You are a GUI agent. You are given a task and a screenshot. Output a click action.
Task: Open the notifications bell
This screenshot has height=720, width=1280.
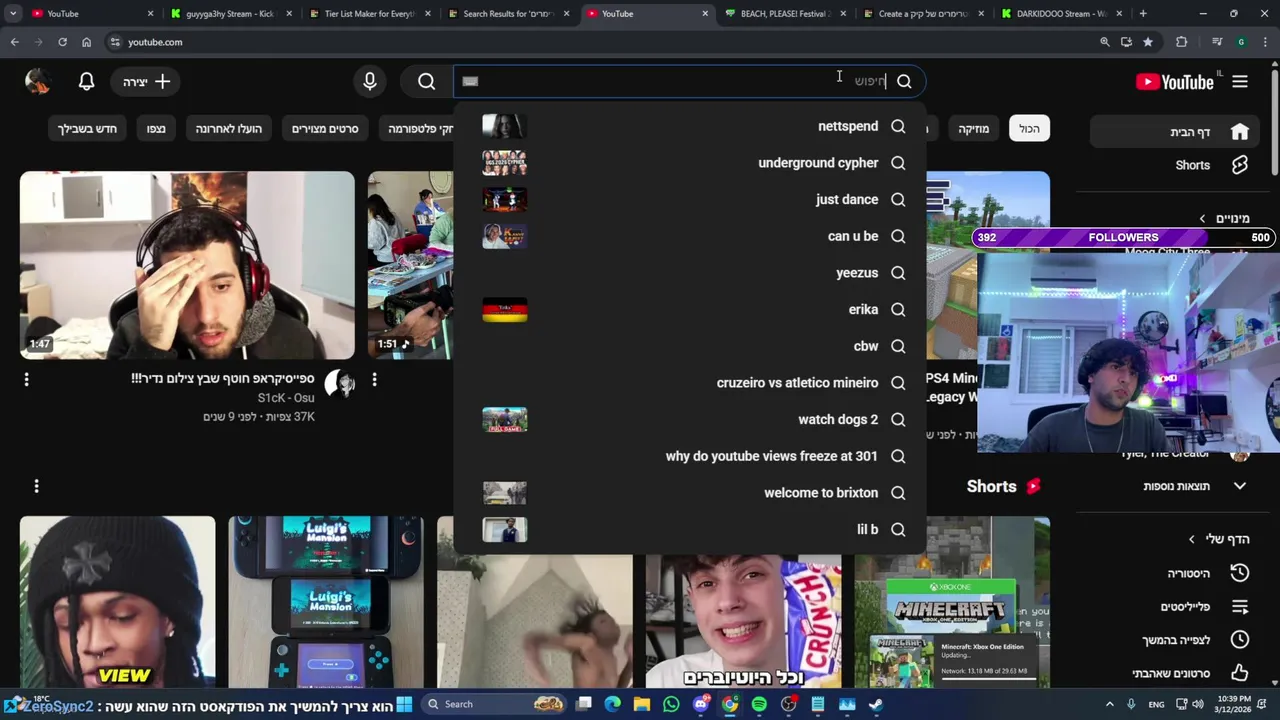click(x=87, y=82)
